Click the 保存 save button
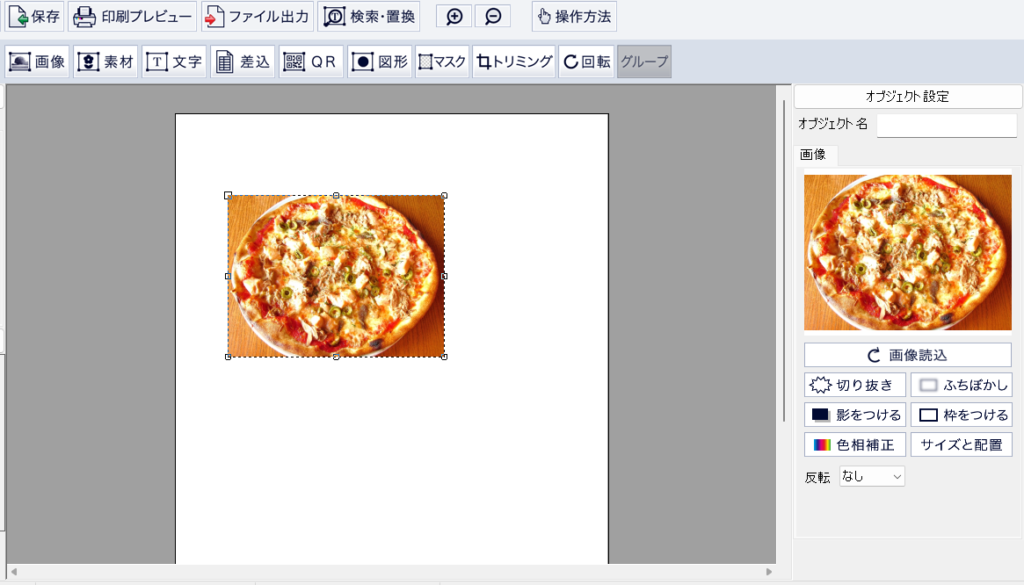The height and width of the screenshot is (585, 1024). pyautogui.click(x=35, y=16)
